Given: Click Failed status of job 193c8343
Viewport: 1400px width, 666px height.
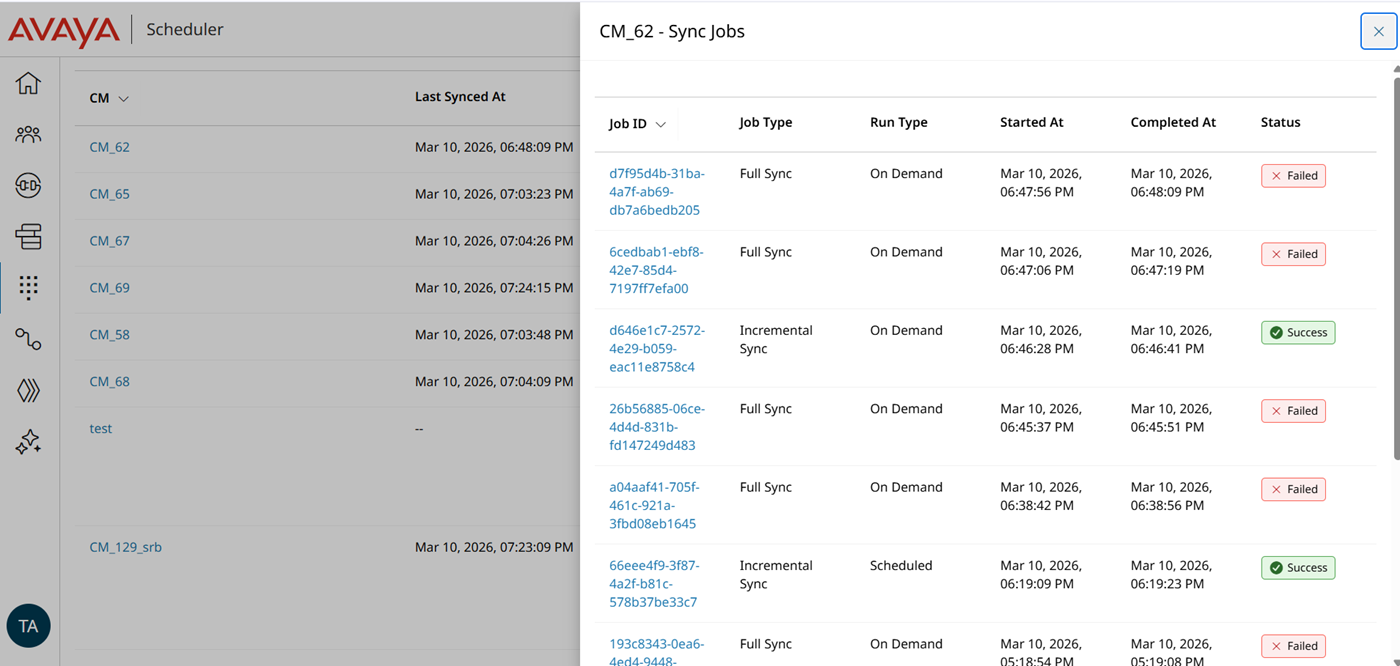Looking at the screenshot, I should (1293, 646).
